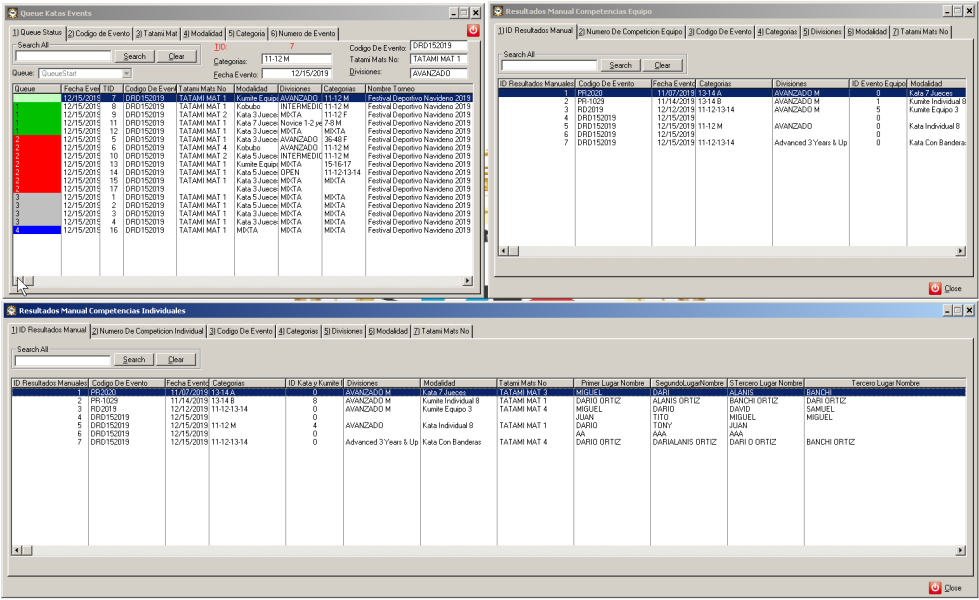Close the Competencias Equipo window via Close button
Screen dimensions: 979x600
pos(945,288)
